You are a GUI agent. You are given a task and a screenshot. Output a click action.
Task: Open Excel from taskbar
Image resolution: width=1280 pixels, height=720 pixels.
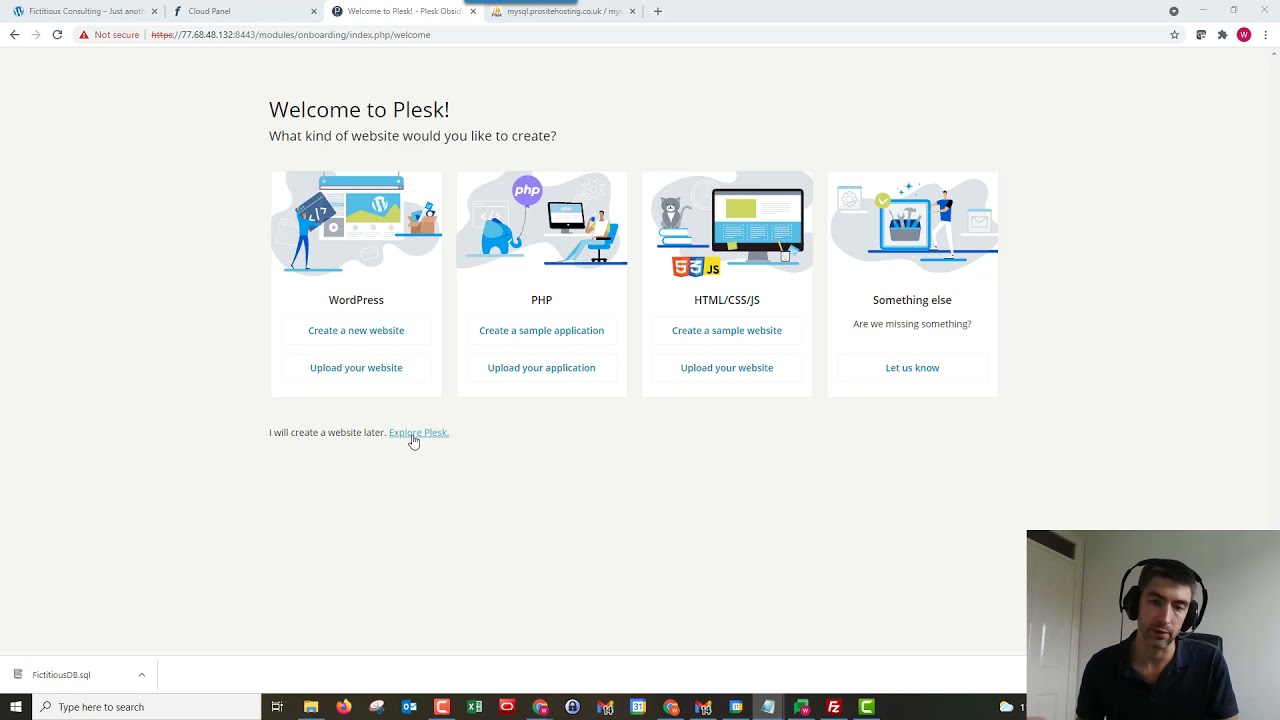474,707
